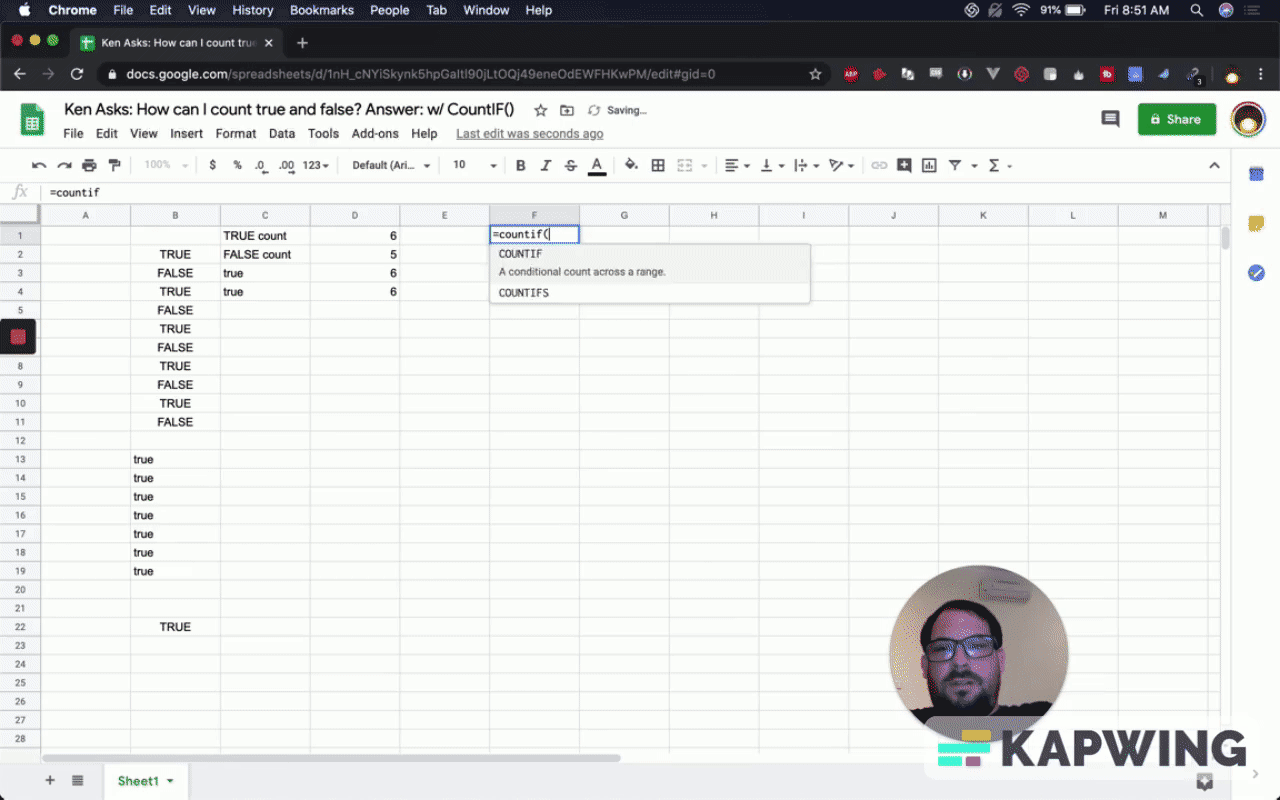Insert a comment via toolbar icon
Screen dimensions: 1280x800
point(904,165)
